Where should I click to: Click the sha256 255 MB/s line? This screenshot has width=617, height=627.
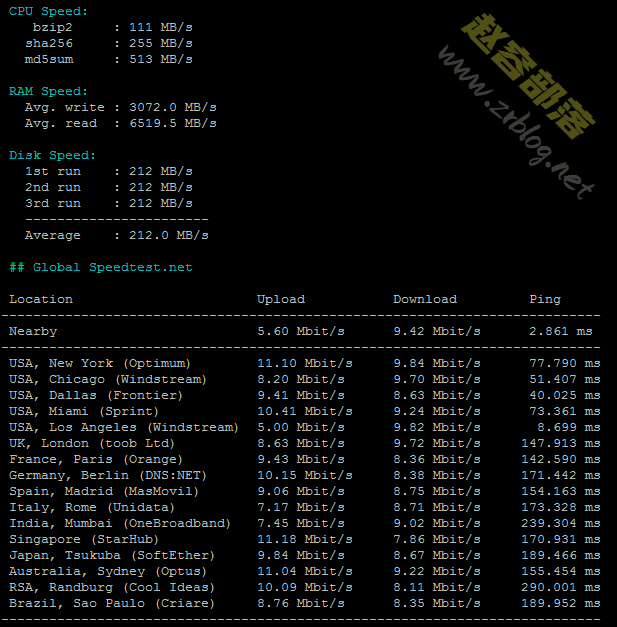(109, 43)
